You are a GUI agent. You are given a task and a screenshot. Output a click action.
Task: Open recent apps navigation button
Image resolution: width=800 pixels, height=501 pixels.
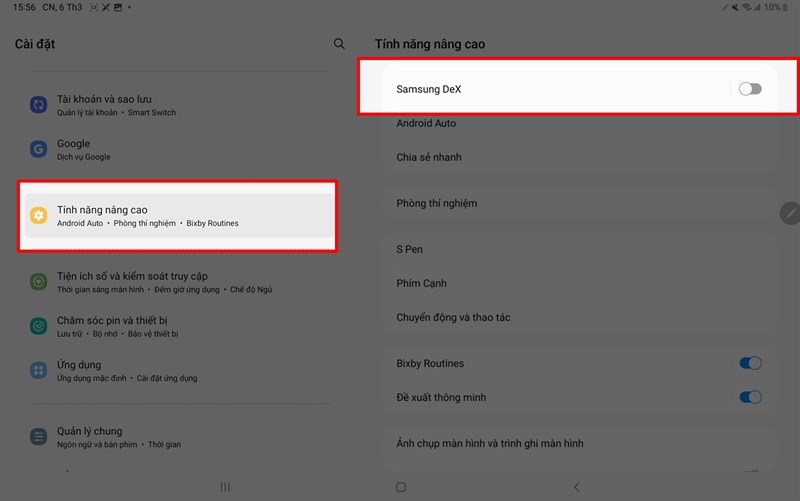tap(225, 487)
